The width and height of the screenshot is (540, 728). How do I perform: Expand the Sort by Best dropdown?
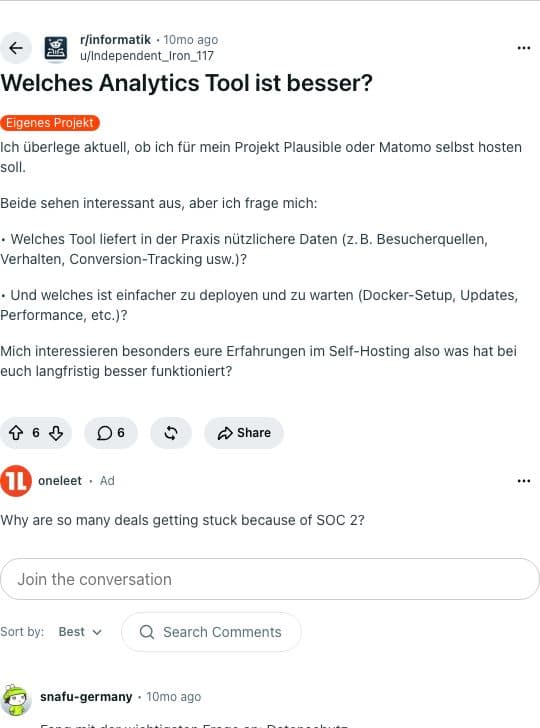click(80, 632)
